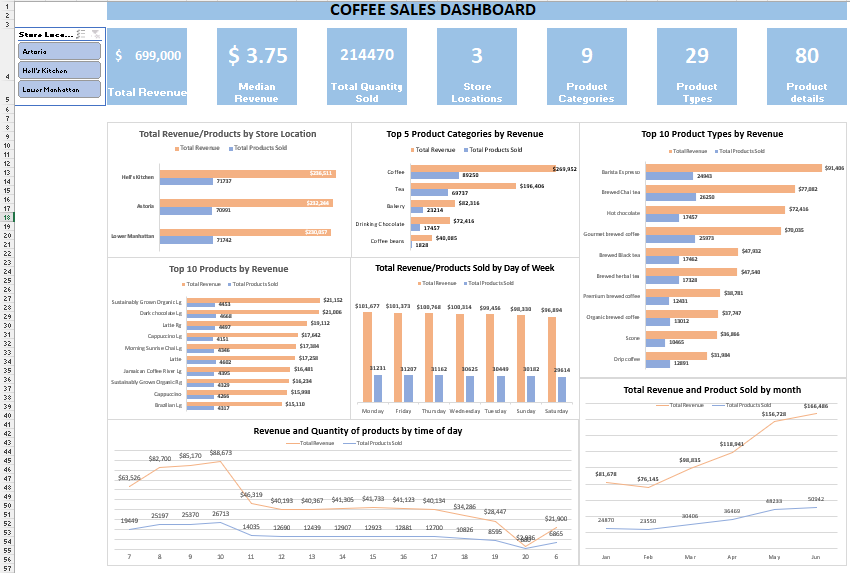
Task: Click the row 40 header
Action: 7,415
